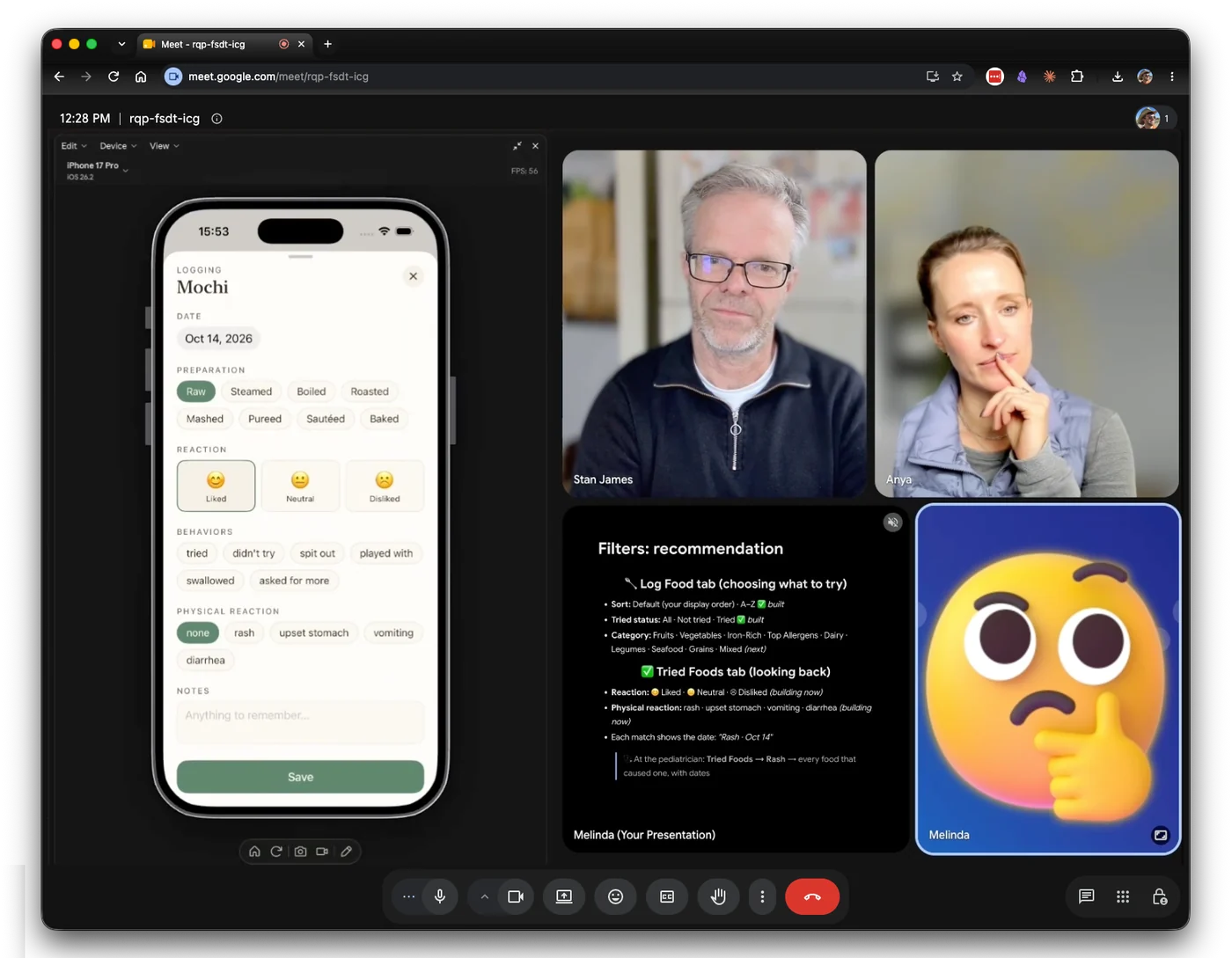This screenshot has height=958, width=1232.
Task: Show participants list count button
Action: click(x=1154, y=119)
